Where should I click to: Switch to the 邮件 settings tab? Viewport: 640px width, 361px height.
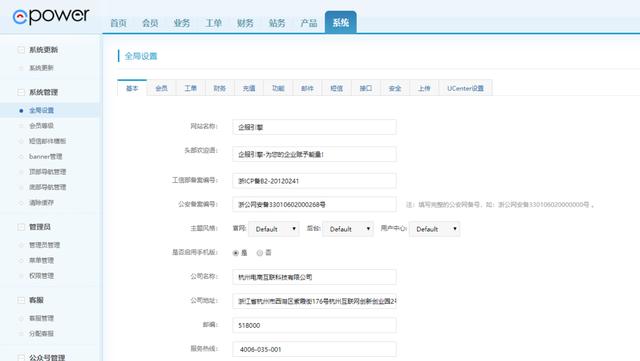point(307,88)
